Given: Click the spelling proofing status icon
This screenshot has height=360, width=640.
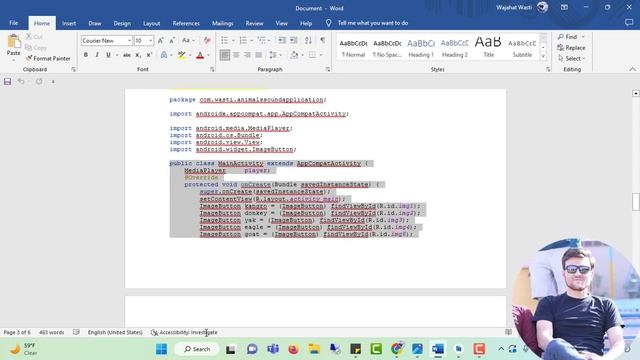Looking at the screenshot, I should pyautogui.click(x=76, y=332).
